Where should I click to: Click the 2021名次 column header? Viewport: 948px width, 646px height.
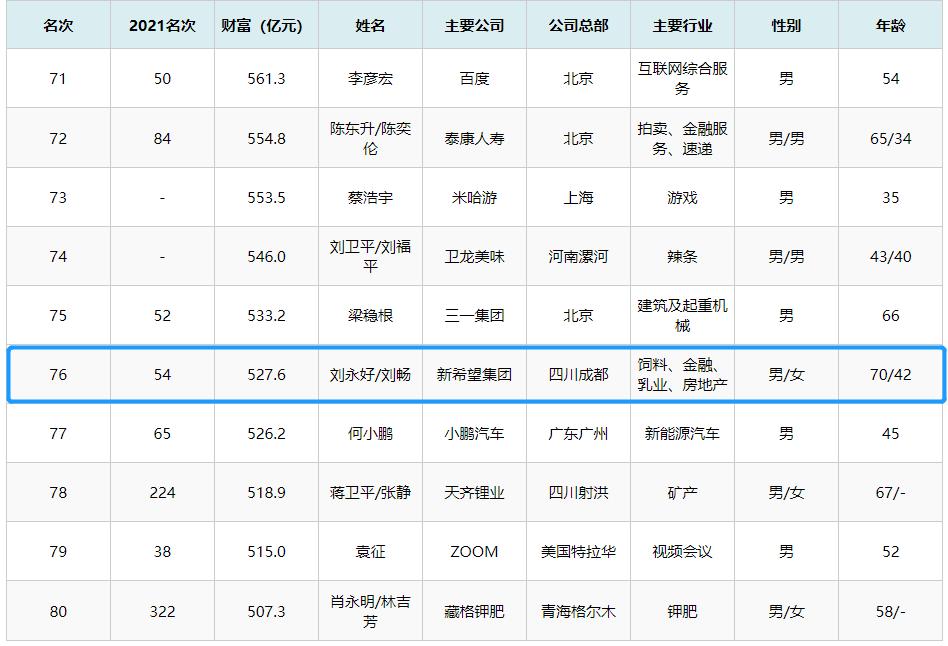coord(162,25)
